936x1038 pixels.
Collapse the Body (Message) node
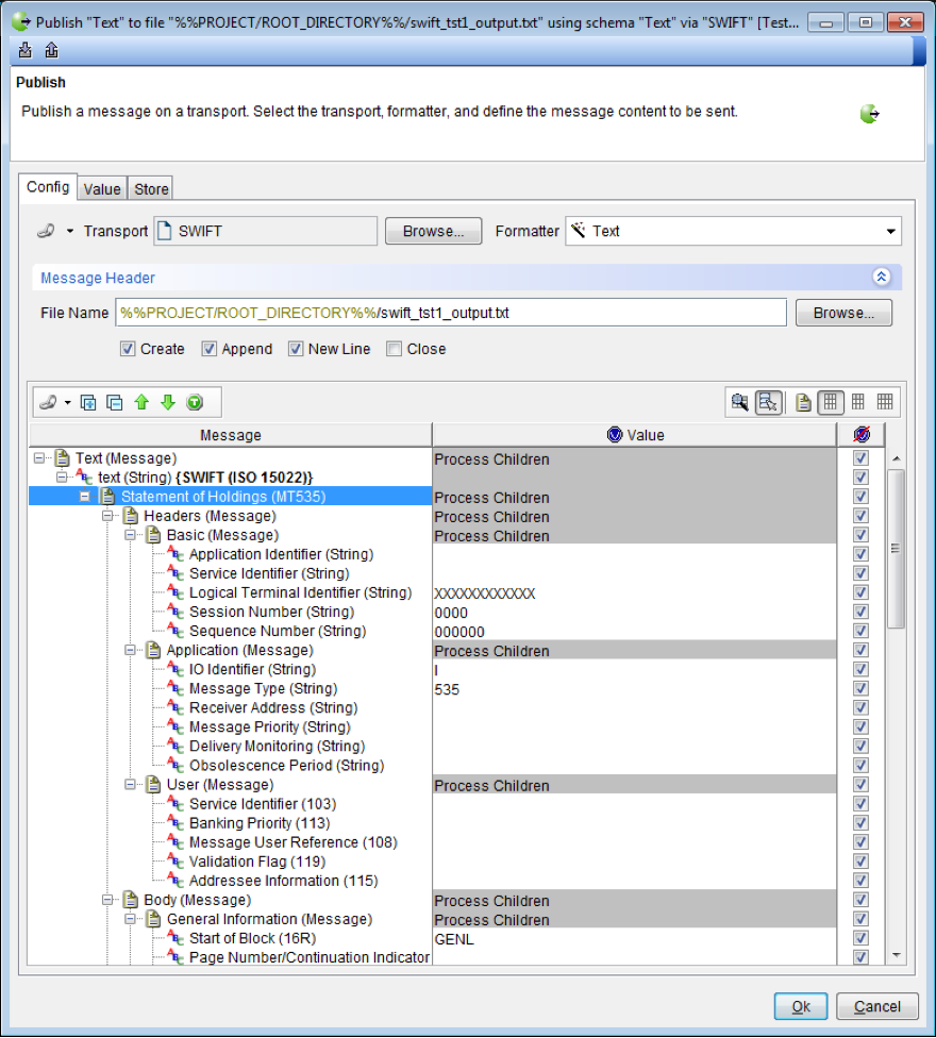pos(107,900)
